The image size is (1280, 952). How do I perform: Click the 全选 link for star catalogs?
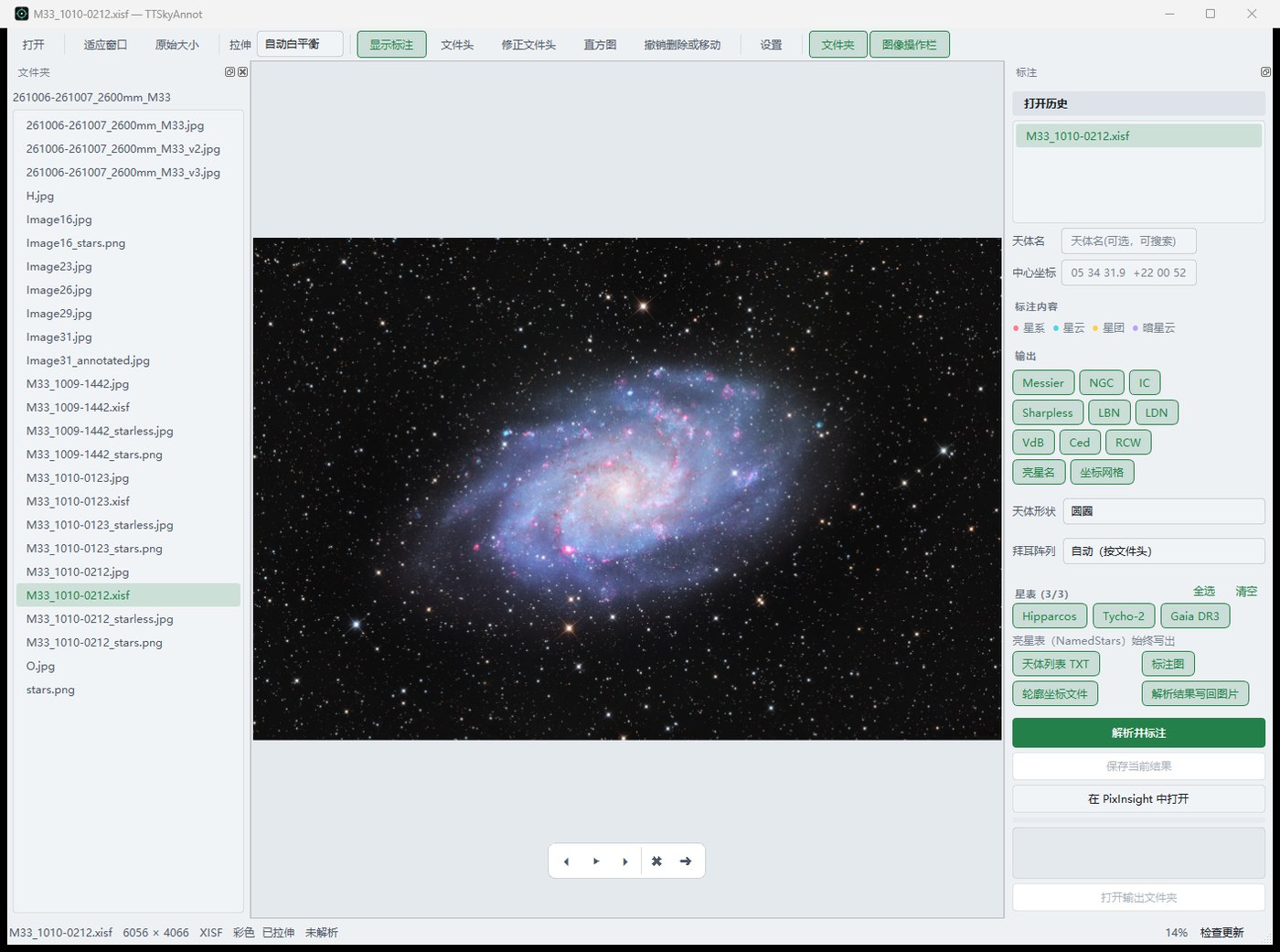click(x=1204, y=592)
